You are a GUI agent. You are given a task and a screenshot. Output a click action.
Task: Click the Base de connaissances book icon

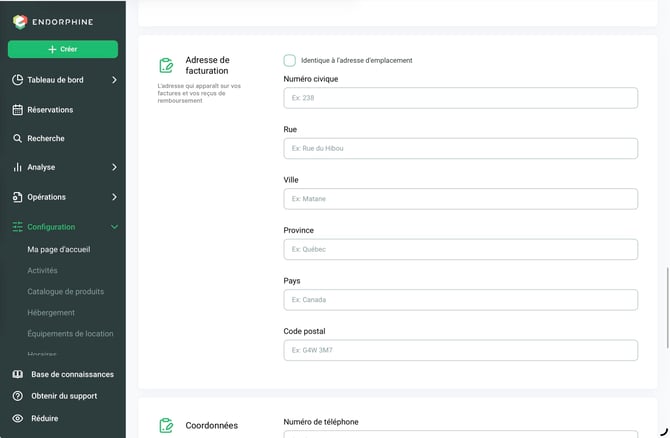[x=18, y=374]
